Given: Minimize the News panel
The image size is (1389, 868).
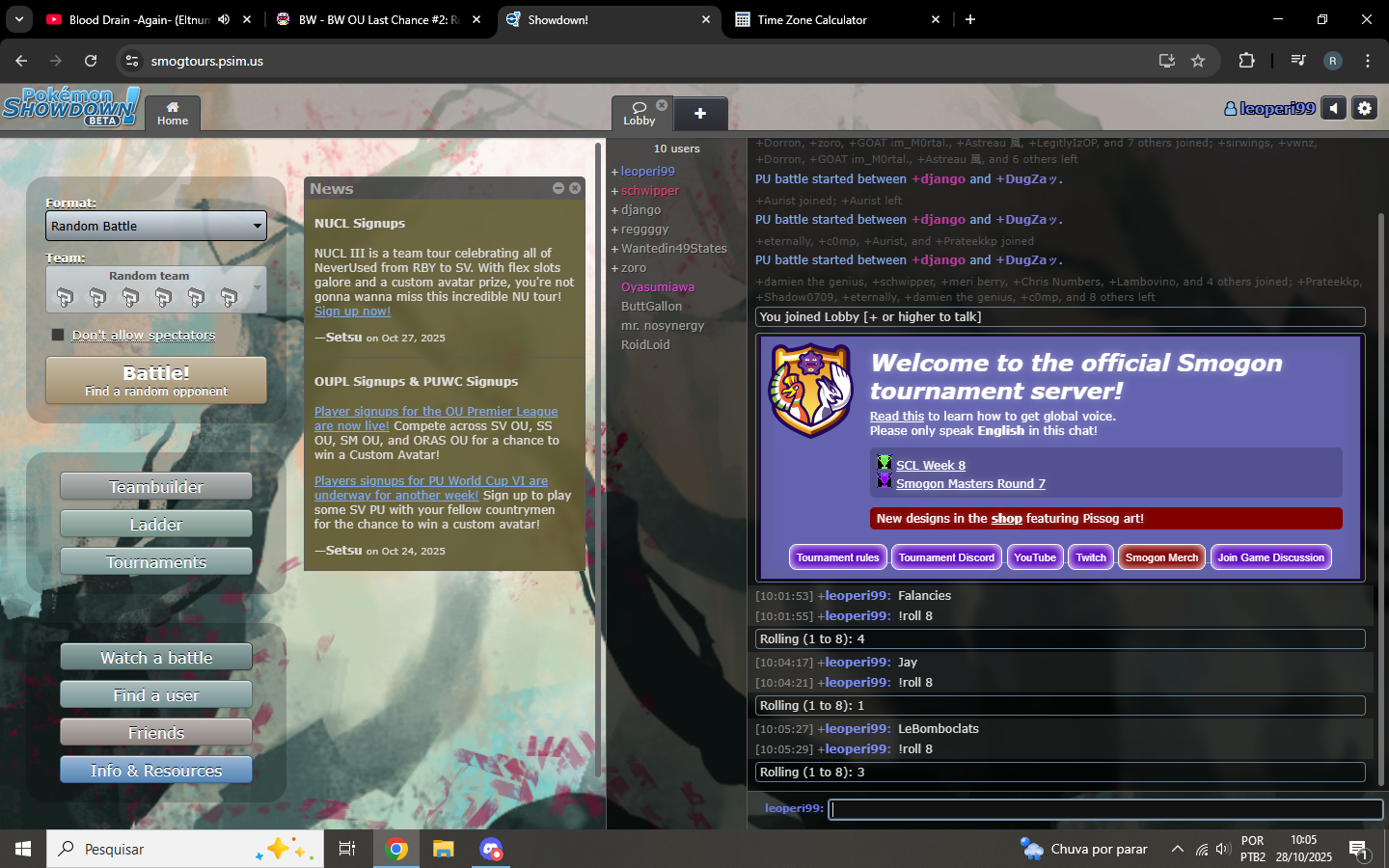Looking at the screenshot, I should pos(558,188).
